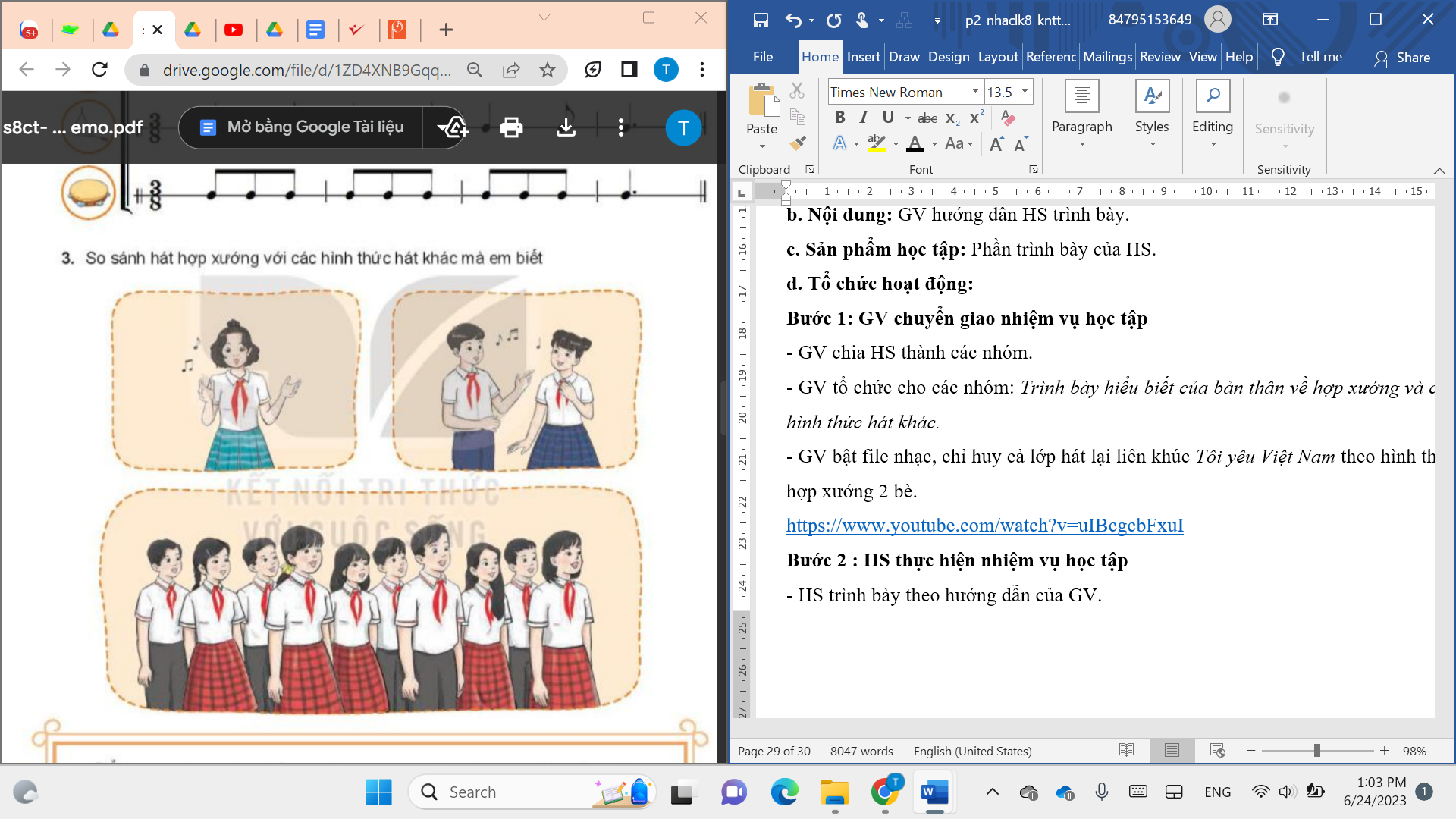This screenshot has height=819, width=1456.
Task: Click the Chrome address bar URL
Action: click(306, 70)
